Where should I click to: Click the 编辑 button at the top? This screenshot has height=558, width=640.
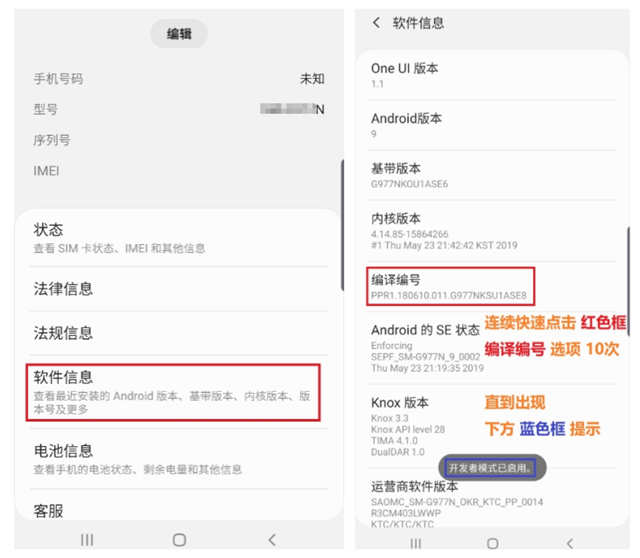179,33
